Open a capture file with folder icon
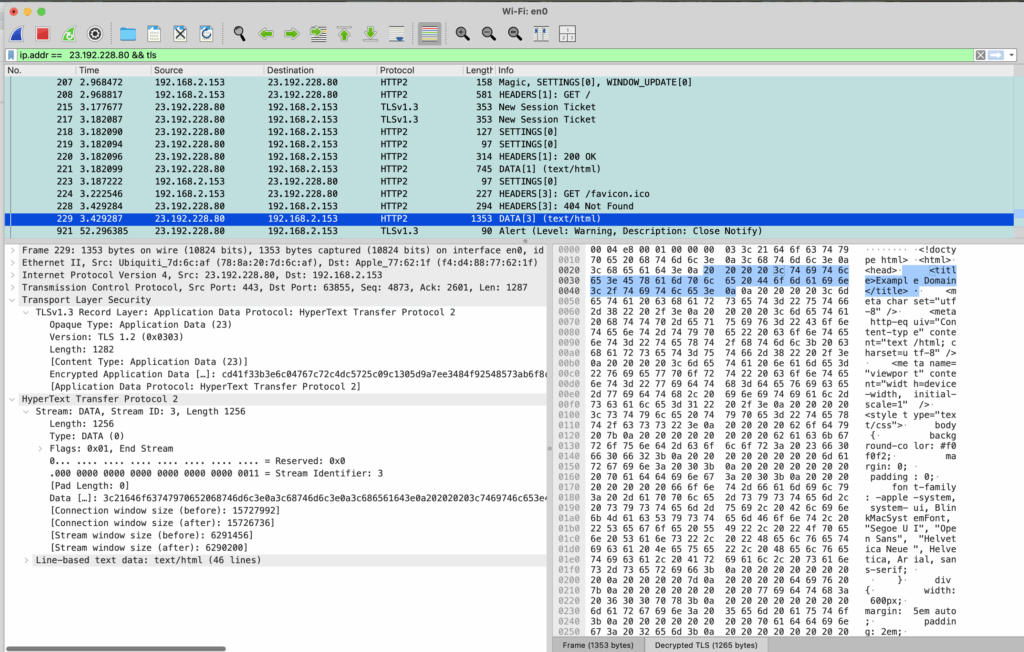This screenshot has height=652, width=1024. 128,34
